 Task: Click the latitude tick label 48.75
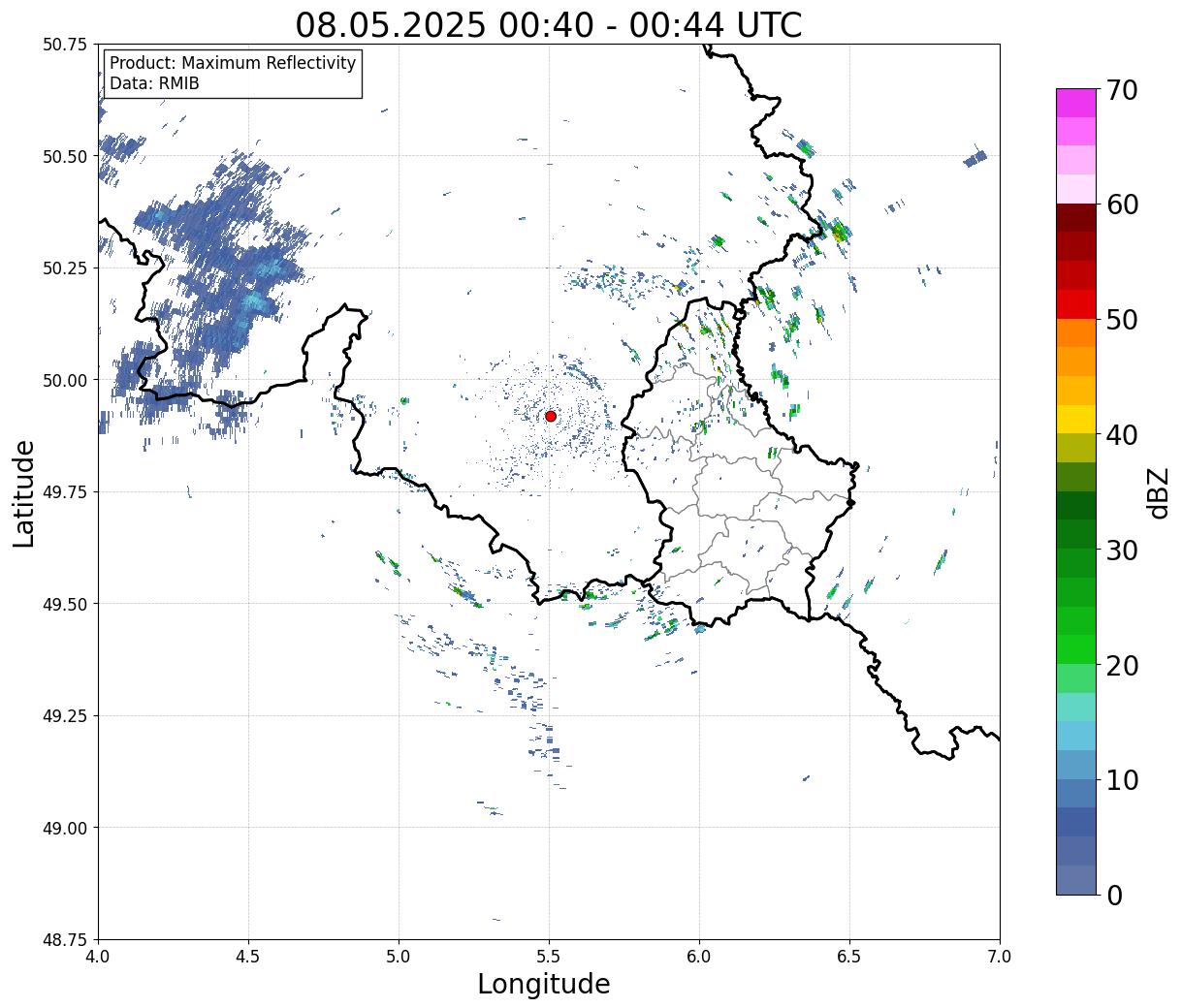[x=65, y=939]
